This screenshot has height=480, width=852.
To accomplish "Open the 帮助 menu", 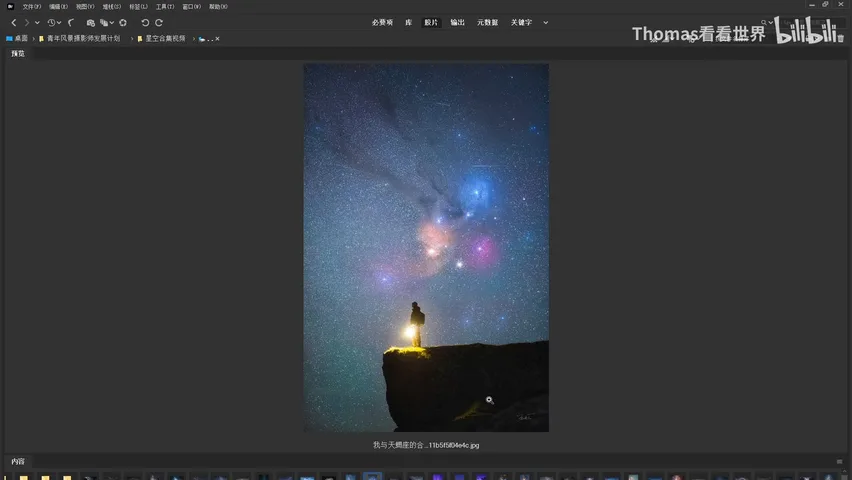I will pos(218,7).
